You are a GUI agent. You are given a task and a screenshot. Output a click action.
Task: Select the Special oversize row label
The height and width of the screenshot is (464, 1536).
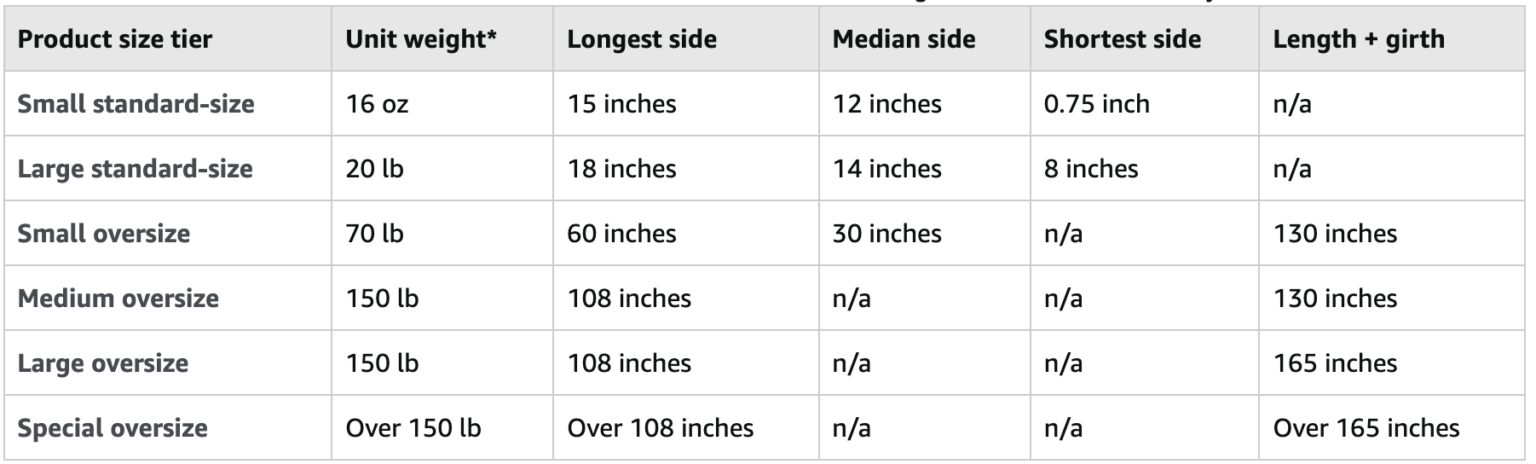coord(113,428)
